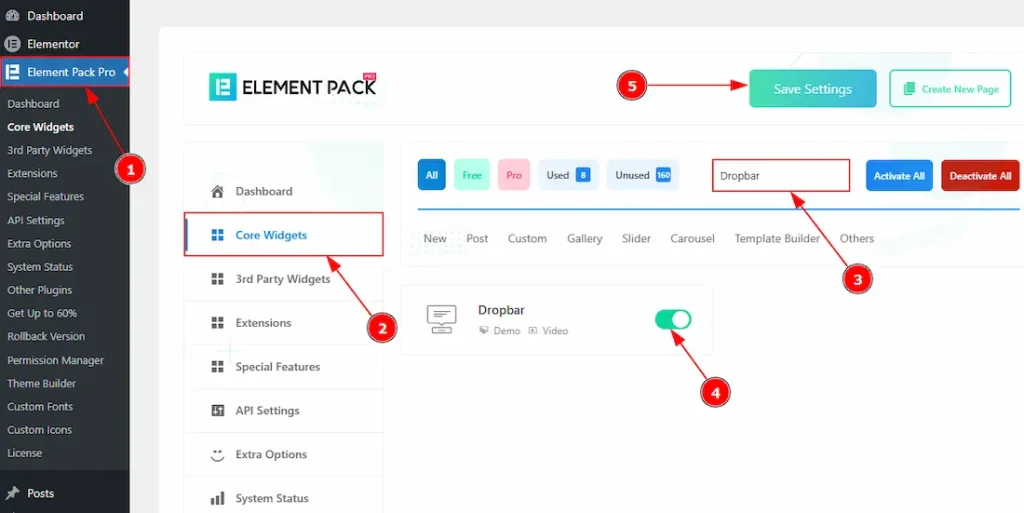The image size is (1024, 513).
Task: Open API Settings in the WordPress submenu
Action: tap(36, 220)
